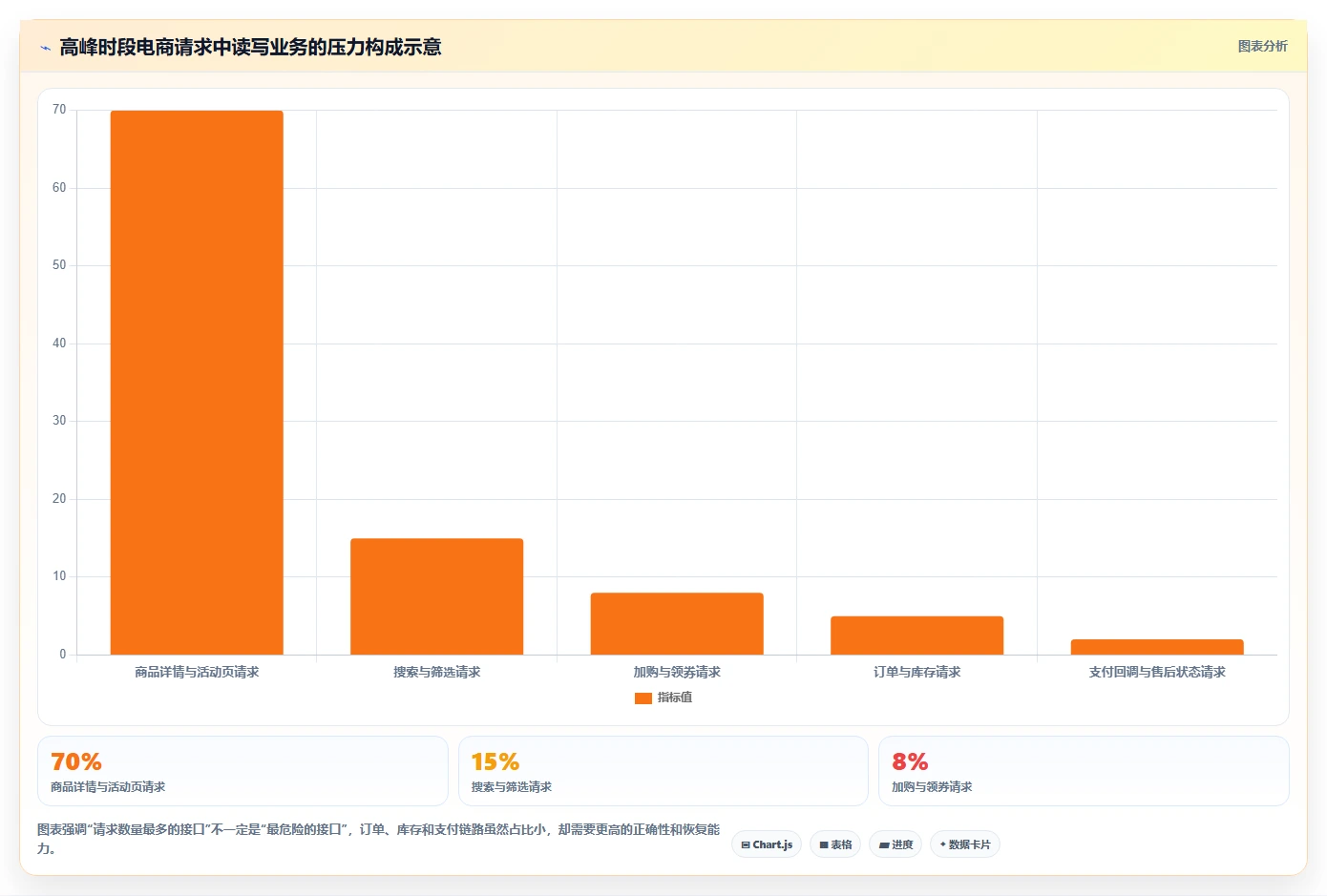
Task: Click the 订单与库存请求 bar in the chart
Action: (x=916, y=636)
